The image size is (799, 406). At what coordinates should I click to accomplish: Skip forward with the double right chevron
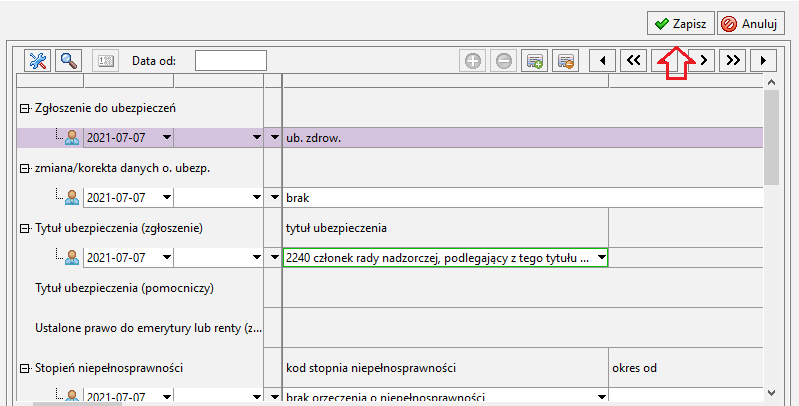[x=733, y=61]
